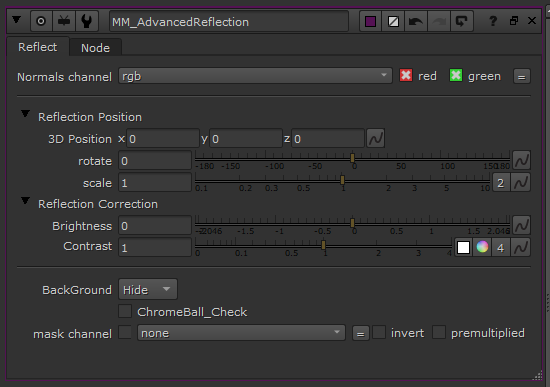550x387 pixels.
Task: Open animation menu for Brightness
Action: [521, 225]
